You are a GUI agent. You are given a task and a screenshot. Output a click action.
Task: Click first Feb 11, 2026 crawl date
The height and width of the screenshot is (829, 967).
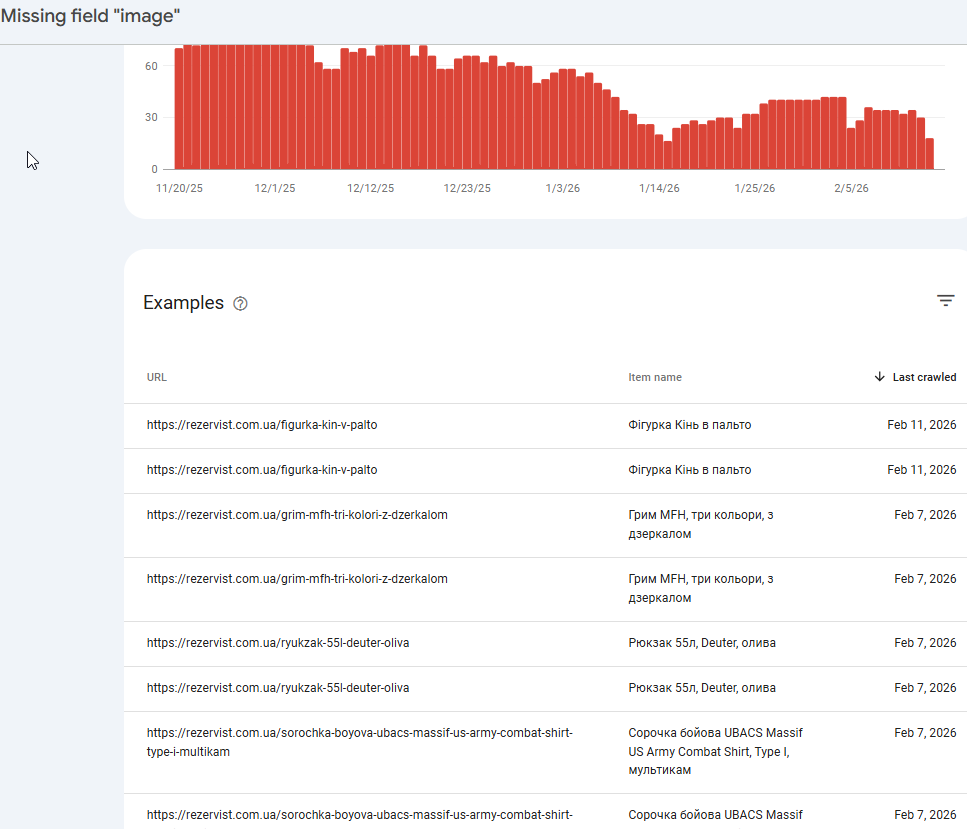click(x=921, y=425)
